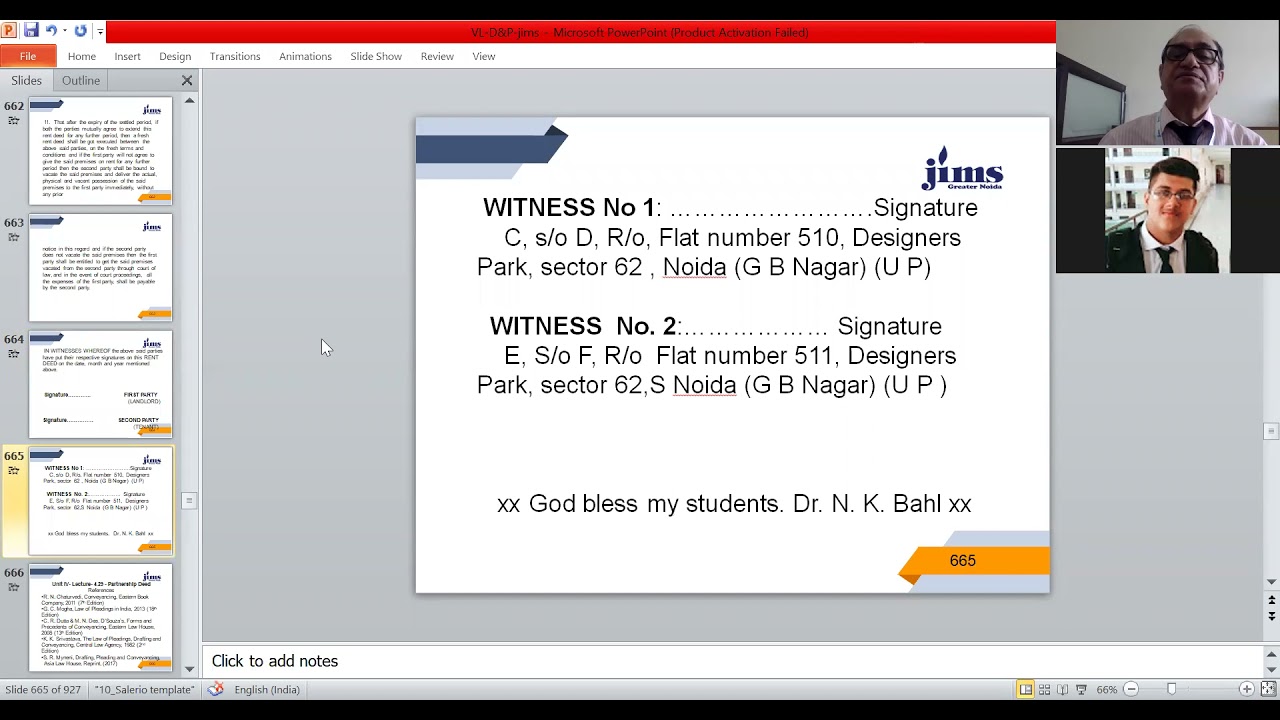1280x720 pixels.
Task: Zoom out with minus button
Action: (x=1131, y=689)
